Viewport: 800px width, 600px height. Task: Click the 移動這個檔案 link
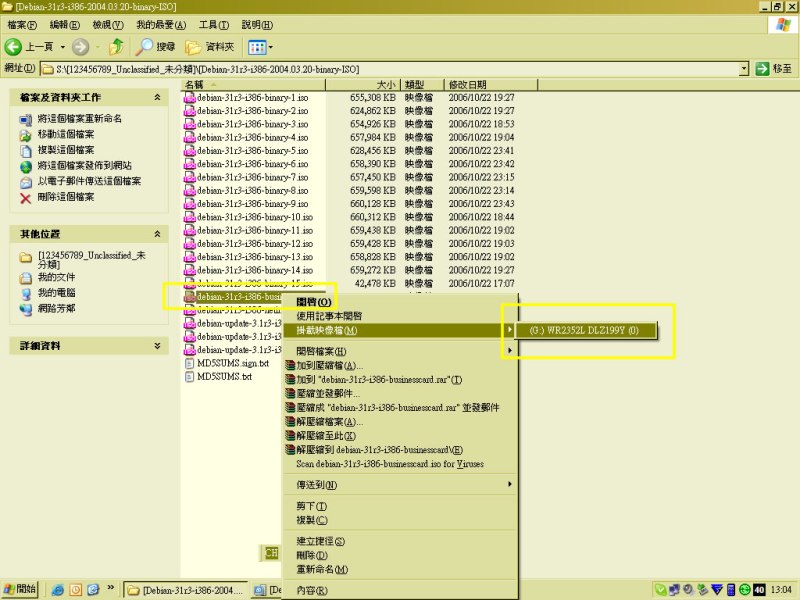click(x=66, y=134)
